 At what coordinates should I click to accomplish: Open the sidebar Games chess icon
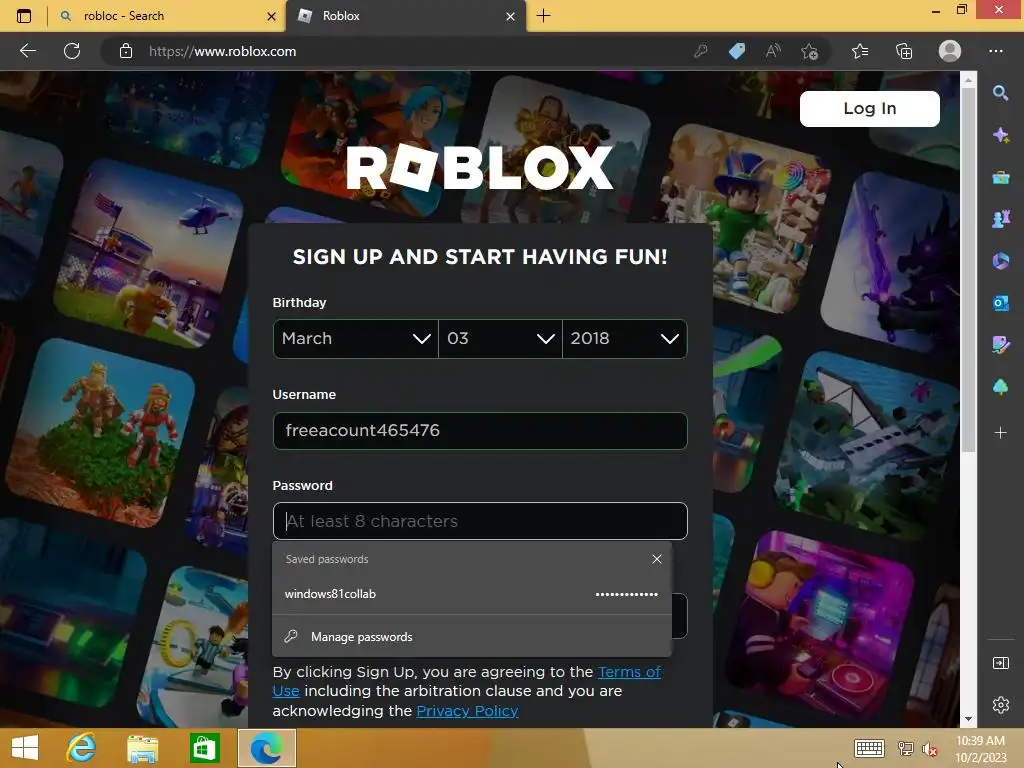[x=1000, y=219]
